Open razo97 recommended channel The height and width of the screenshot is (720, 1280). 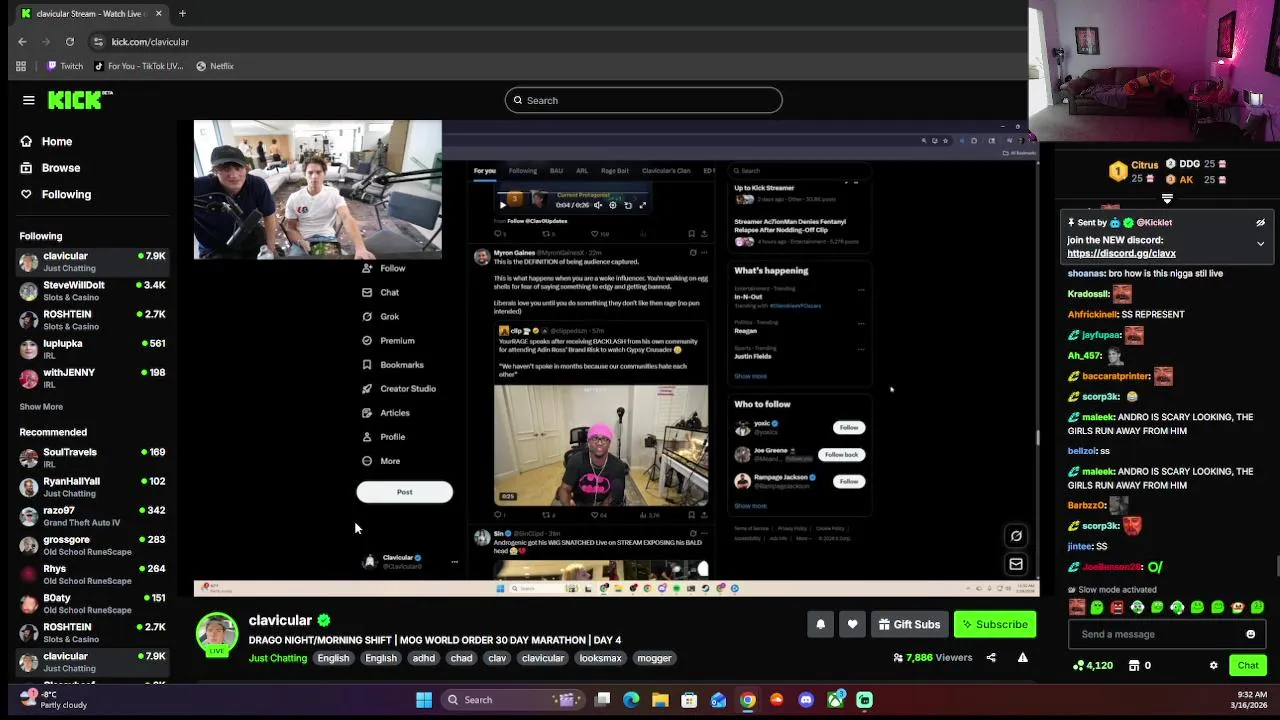click(92, 516)
